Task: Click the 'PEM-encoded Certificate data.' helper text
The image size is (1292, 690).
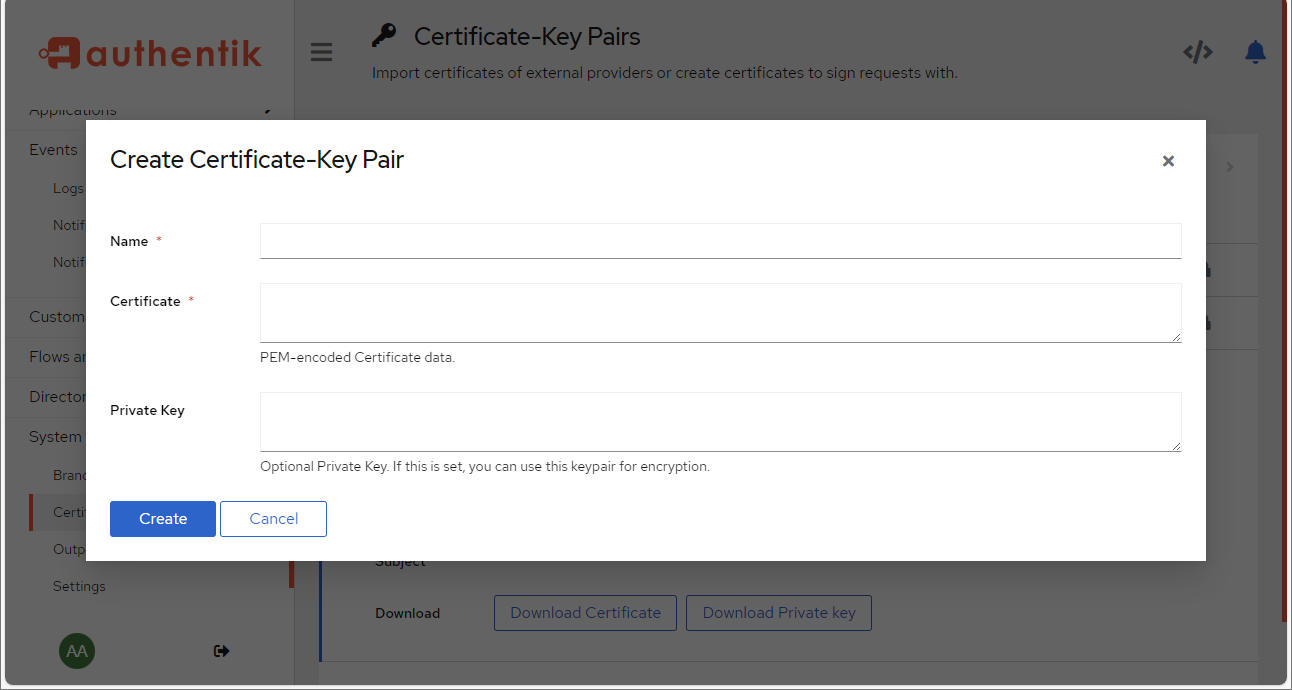Action: 357,357
